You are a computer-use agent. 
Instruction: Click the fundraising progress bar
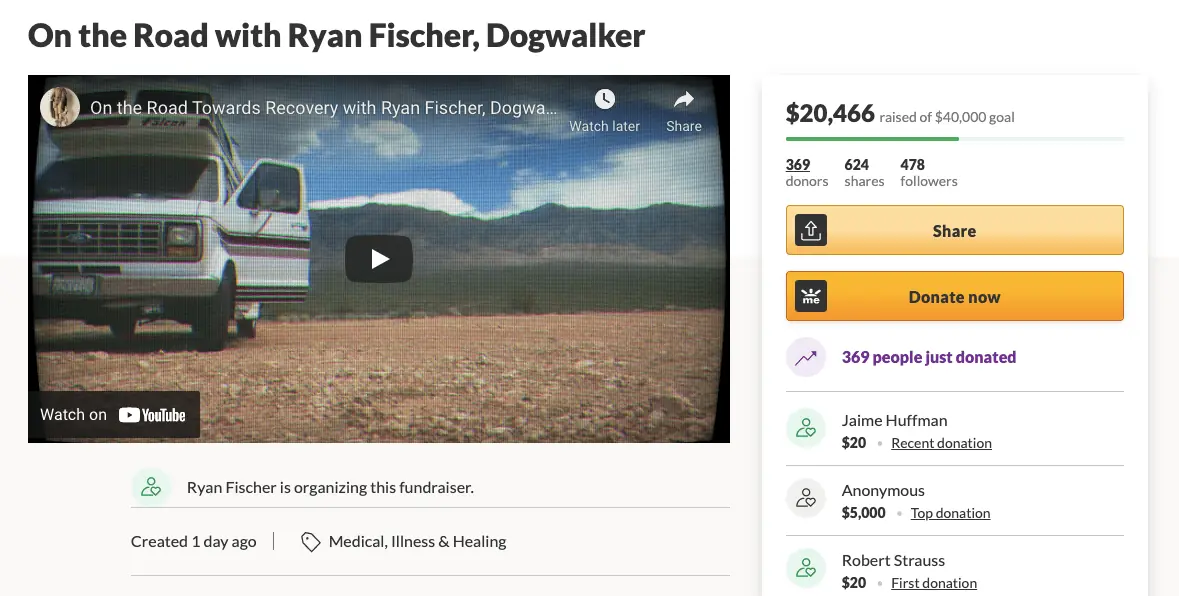[954, 139]
